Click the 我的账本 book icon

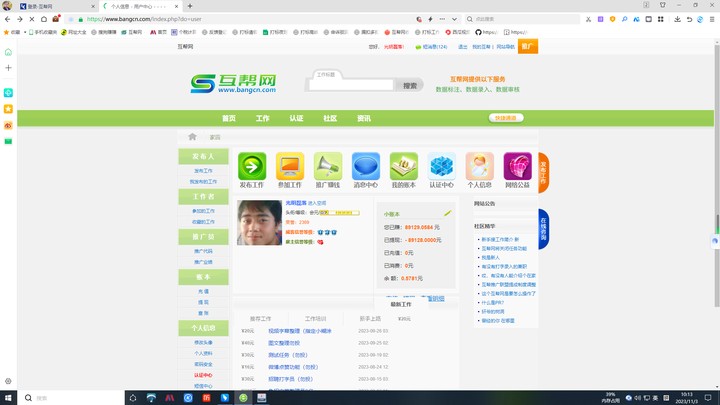404,166
